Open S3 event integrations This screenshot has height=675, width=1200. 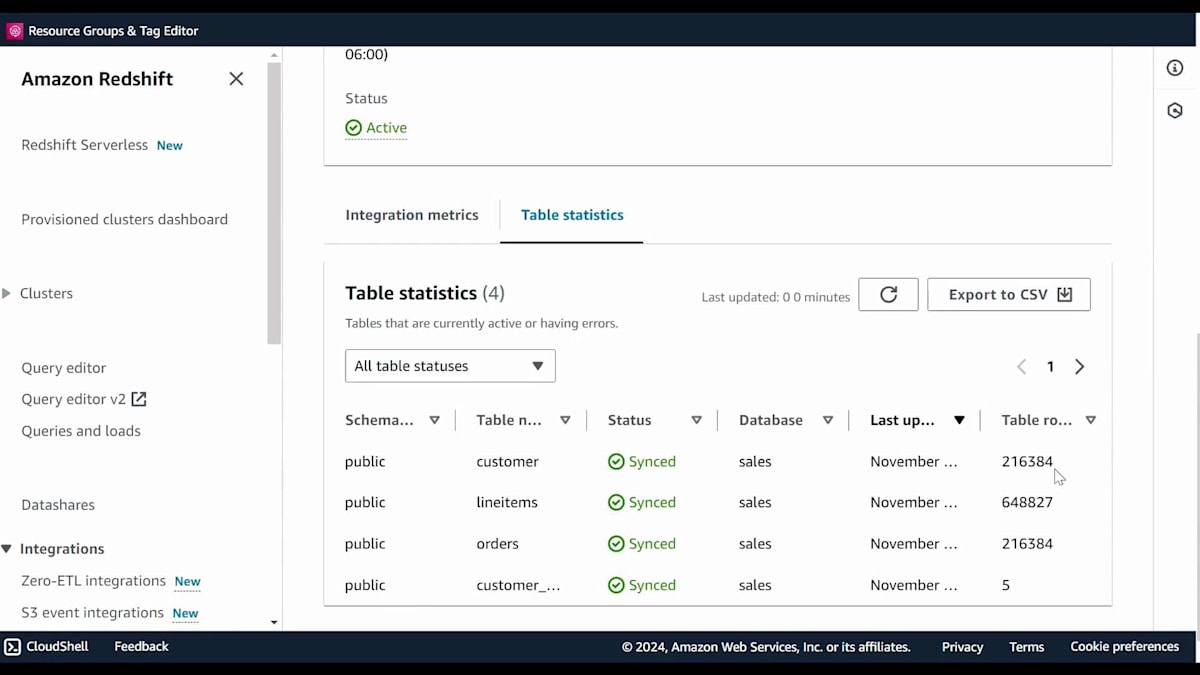(x=92, y=613)
